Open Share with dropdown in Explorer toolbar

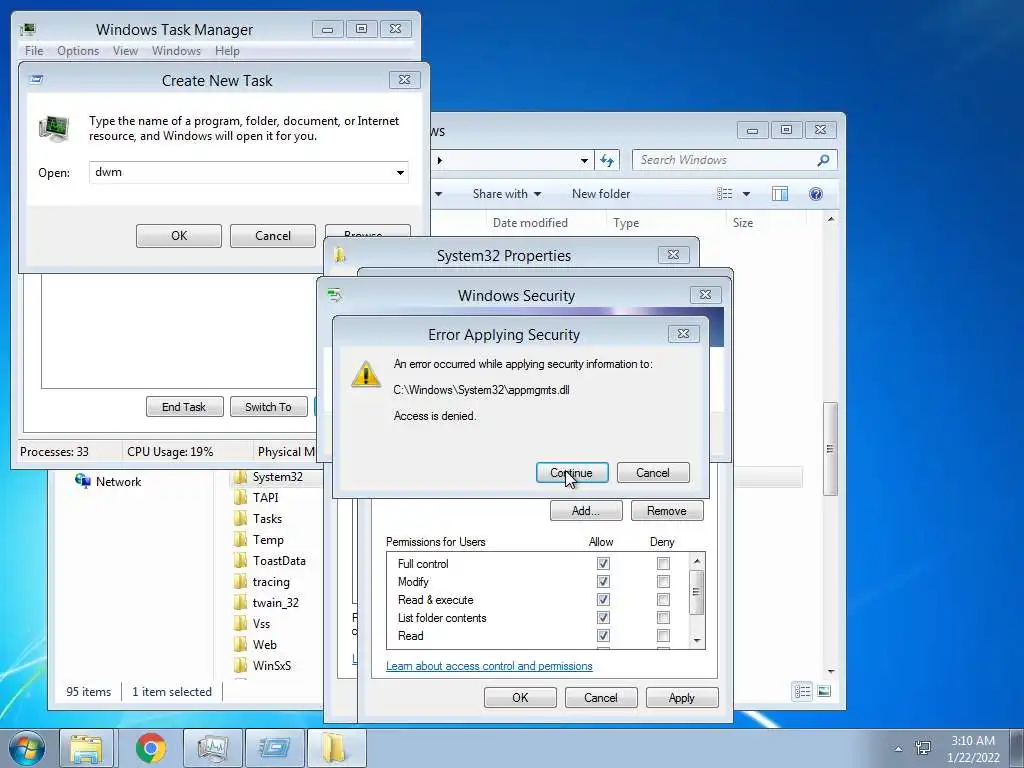[507, 194]
